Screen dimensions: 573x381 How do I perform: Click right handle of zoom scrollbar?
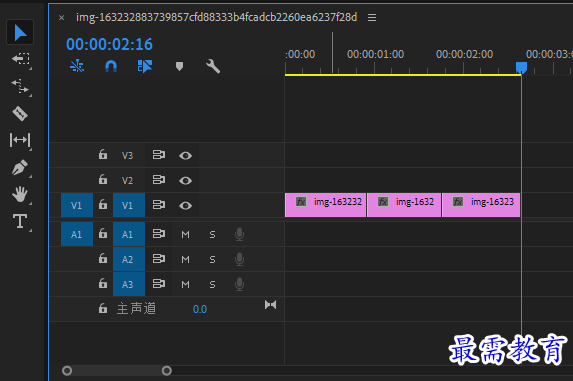point(167,371)
